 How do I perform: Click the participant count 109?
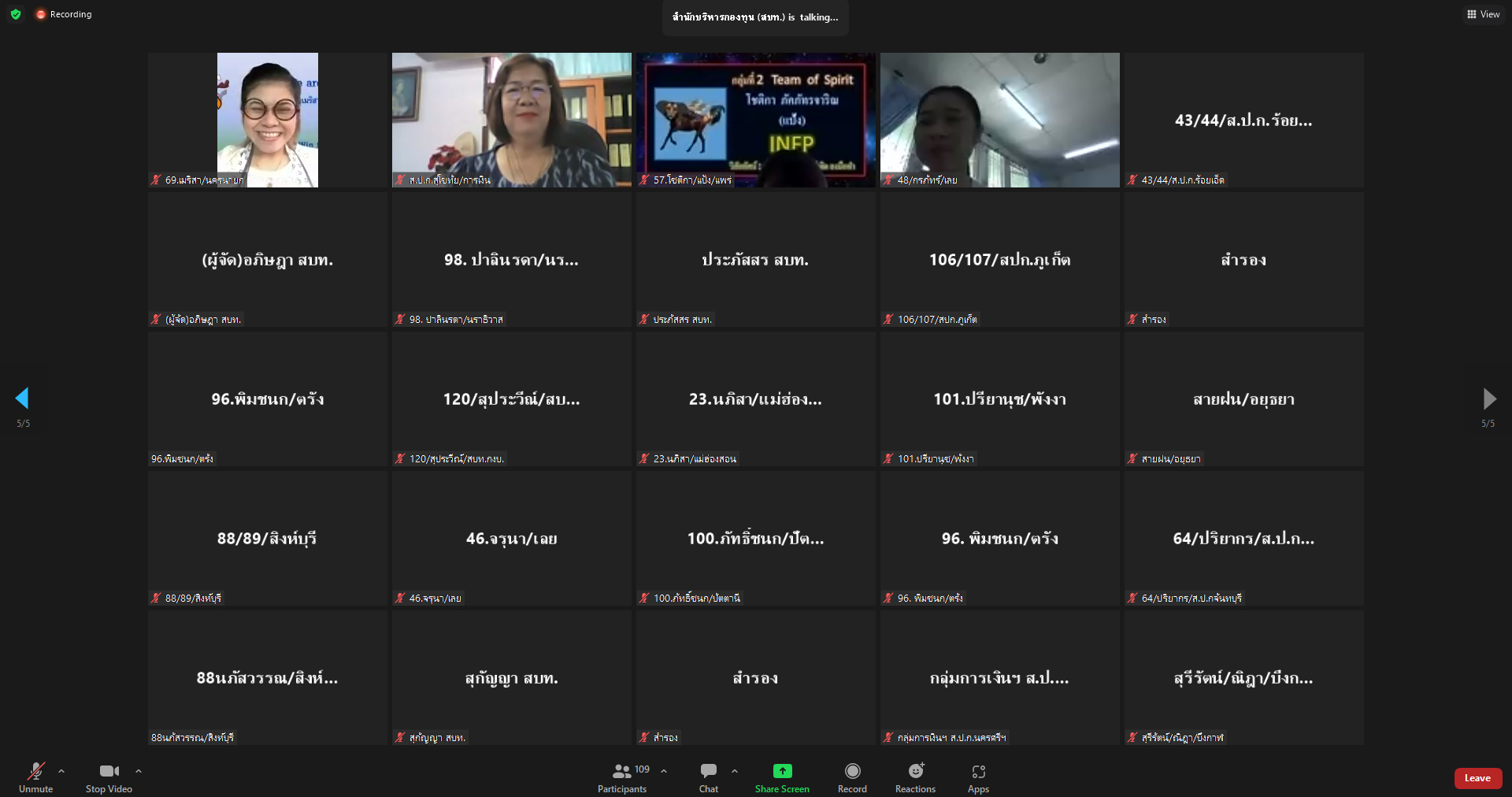pyautogui.click(x=642, y=769)
